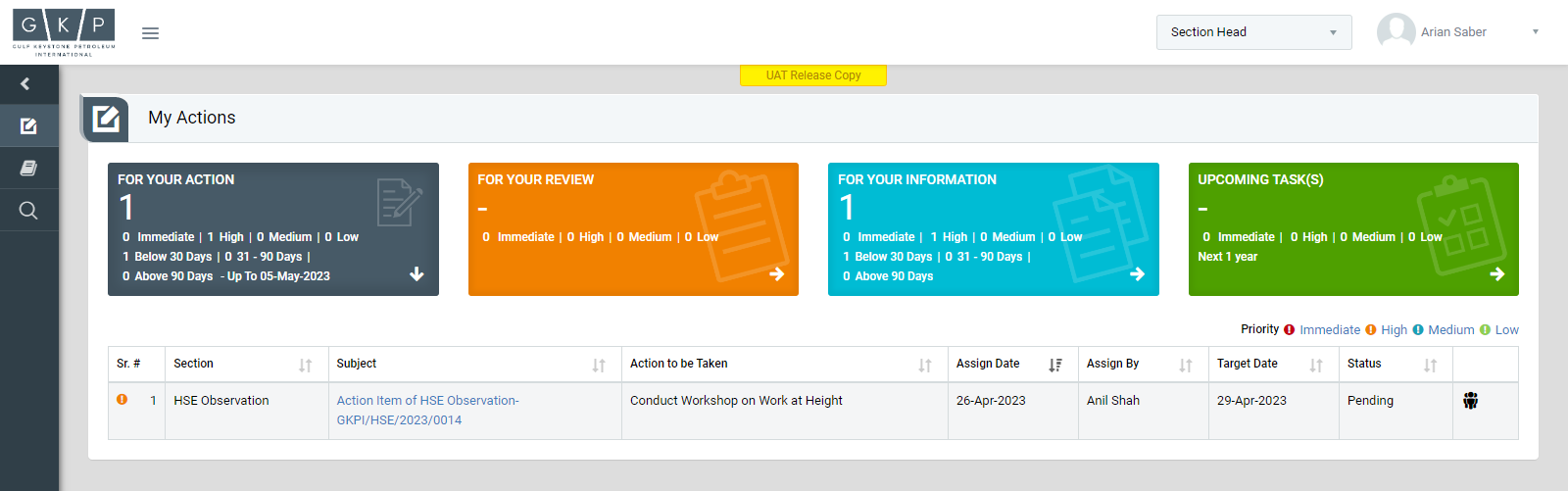Click My Actions page title
The height and width of the screenshot is (491, 1568).
(x=192, y=118)
